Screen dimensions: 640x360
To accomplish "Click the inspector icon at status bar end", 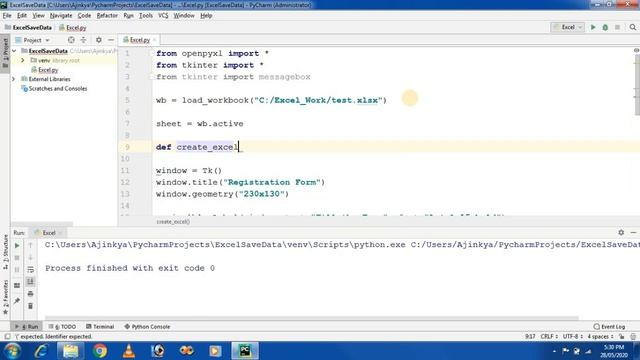I will click(x=633, y=337).
